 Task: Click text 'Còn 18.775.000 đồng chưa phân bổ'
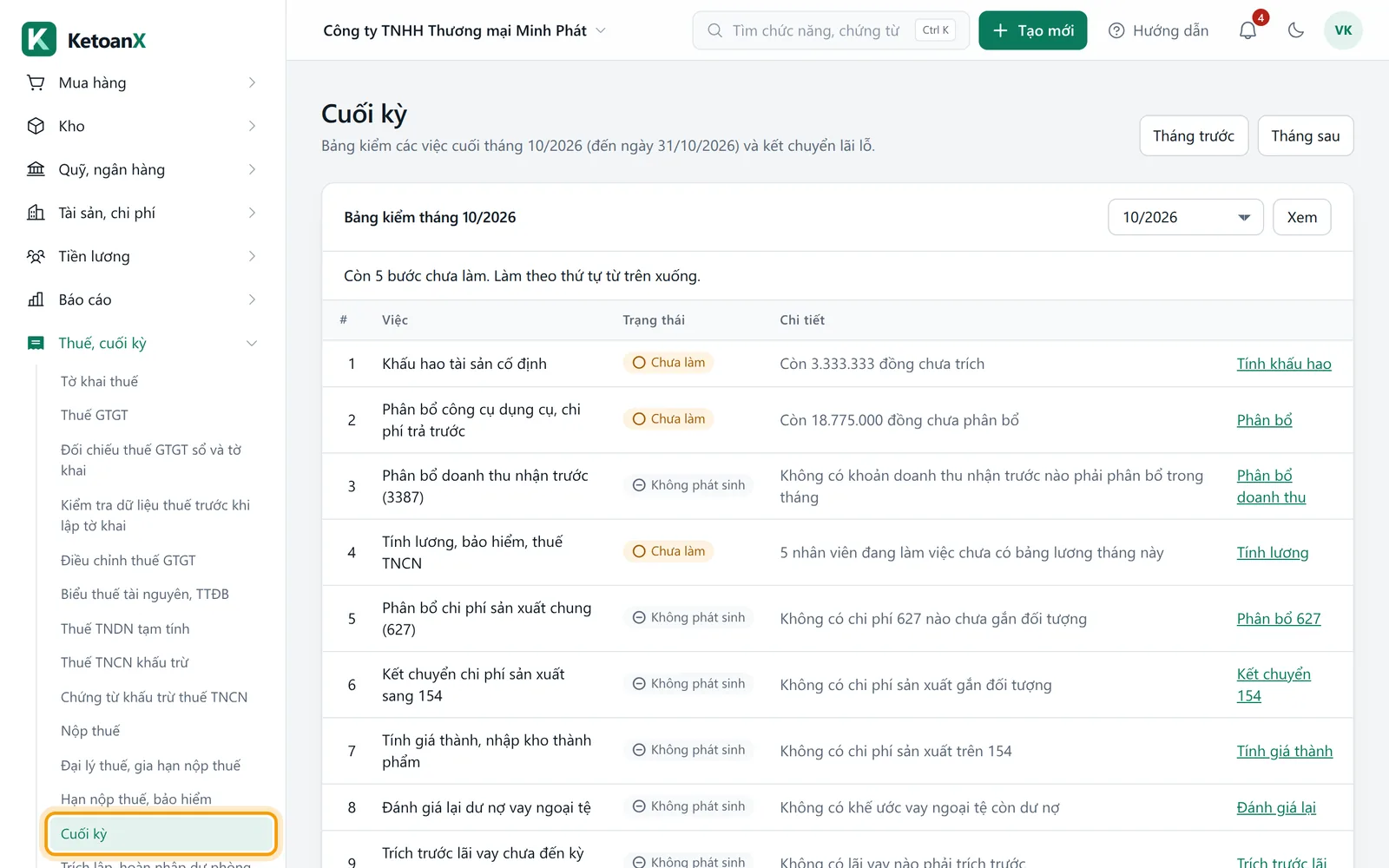899,420
